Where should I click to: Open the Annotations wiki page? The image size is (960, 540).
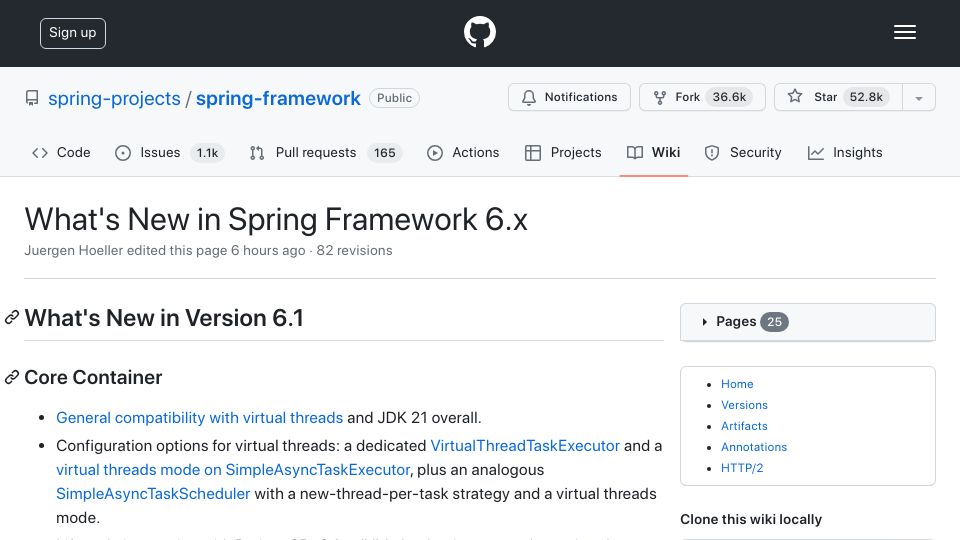[x=754, y=447]
